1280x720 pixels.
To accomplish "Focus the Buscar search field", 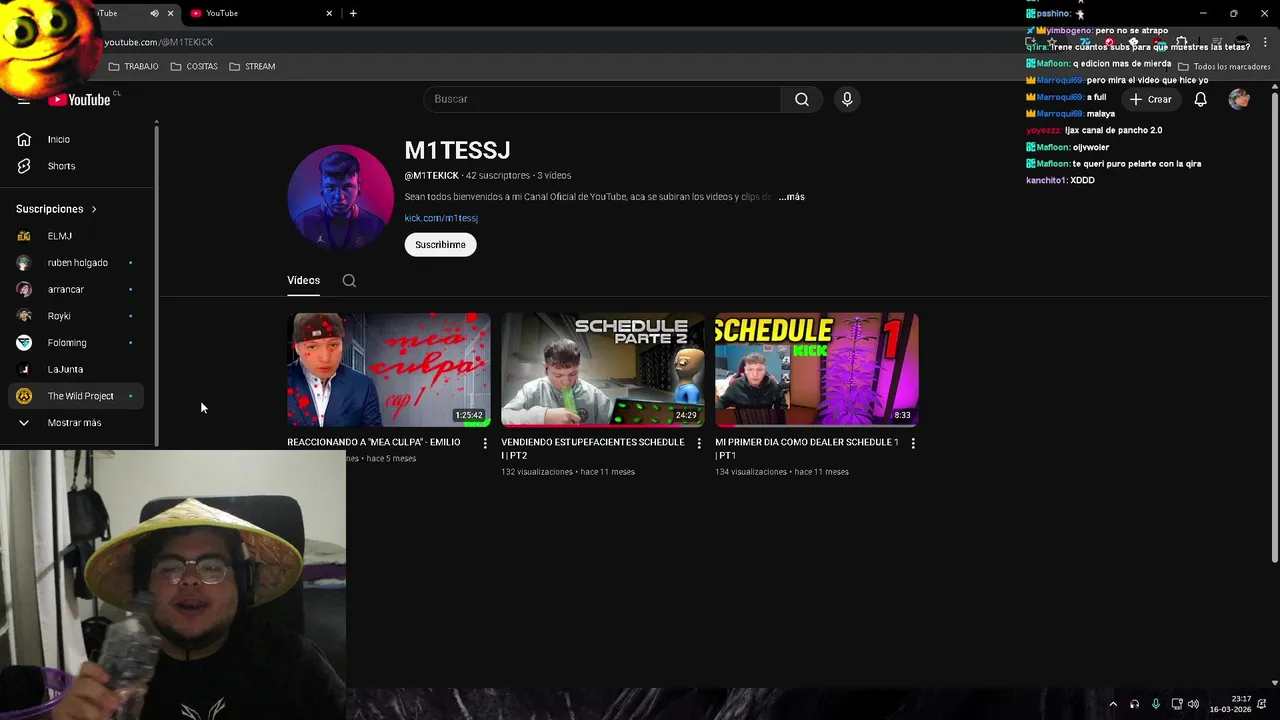I will [x=602, y=99].
